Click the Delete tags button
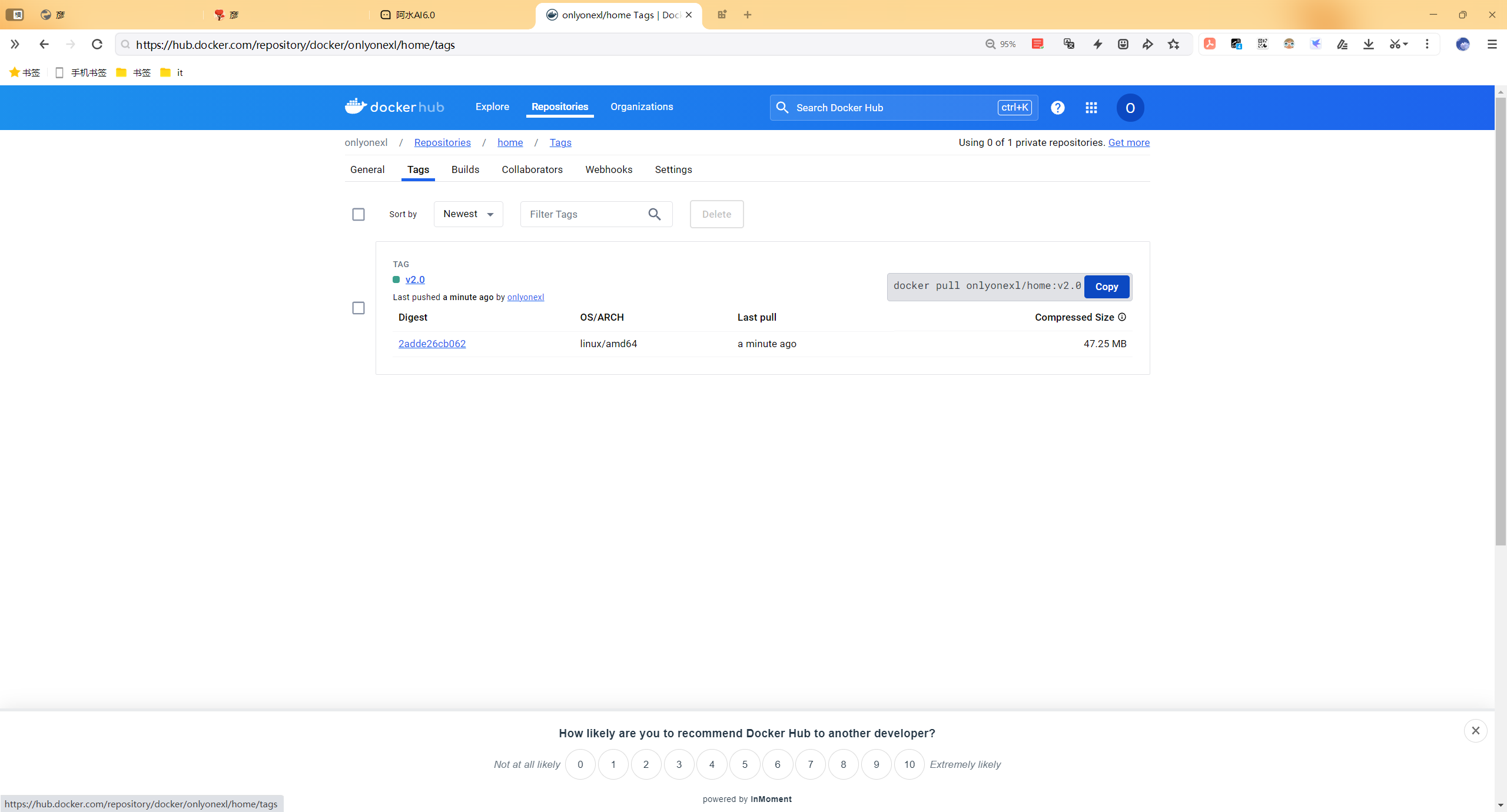 (716, 214)
